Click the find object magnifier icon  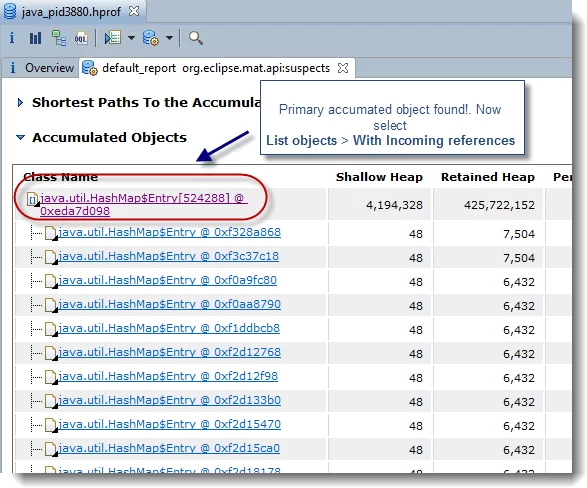tap(195, 38)
